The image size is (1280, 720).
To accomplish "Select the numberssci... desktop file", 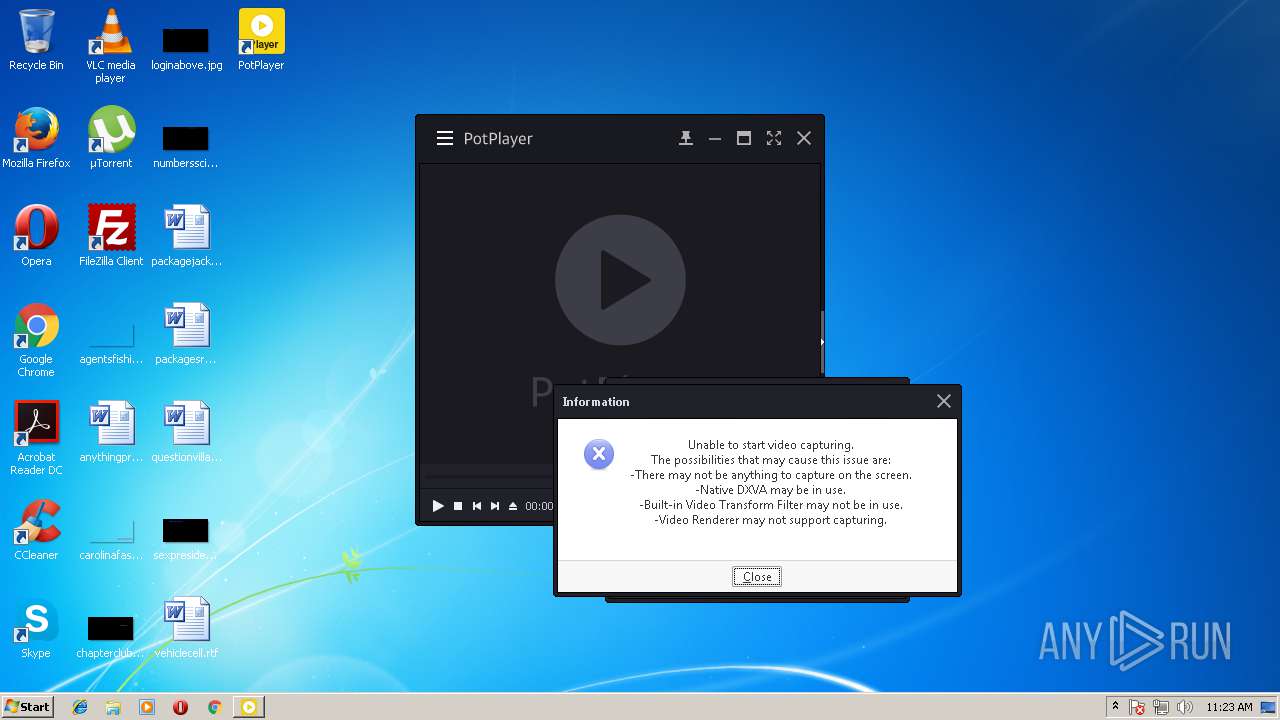I will point(186,148).
